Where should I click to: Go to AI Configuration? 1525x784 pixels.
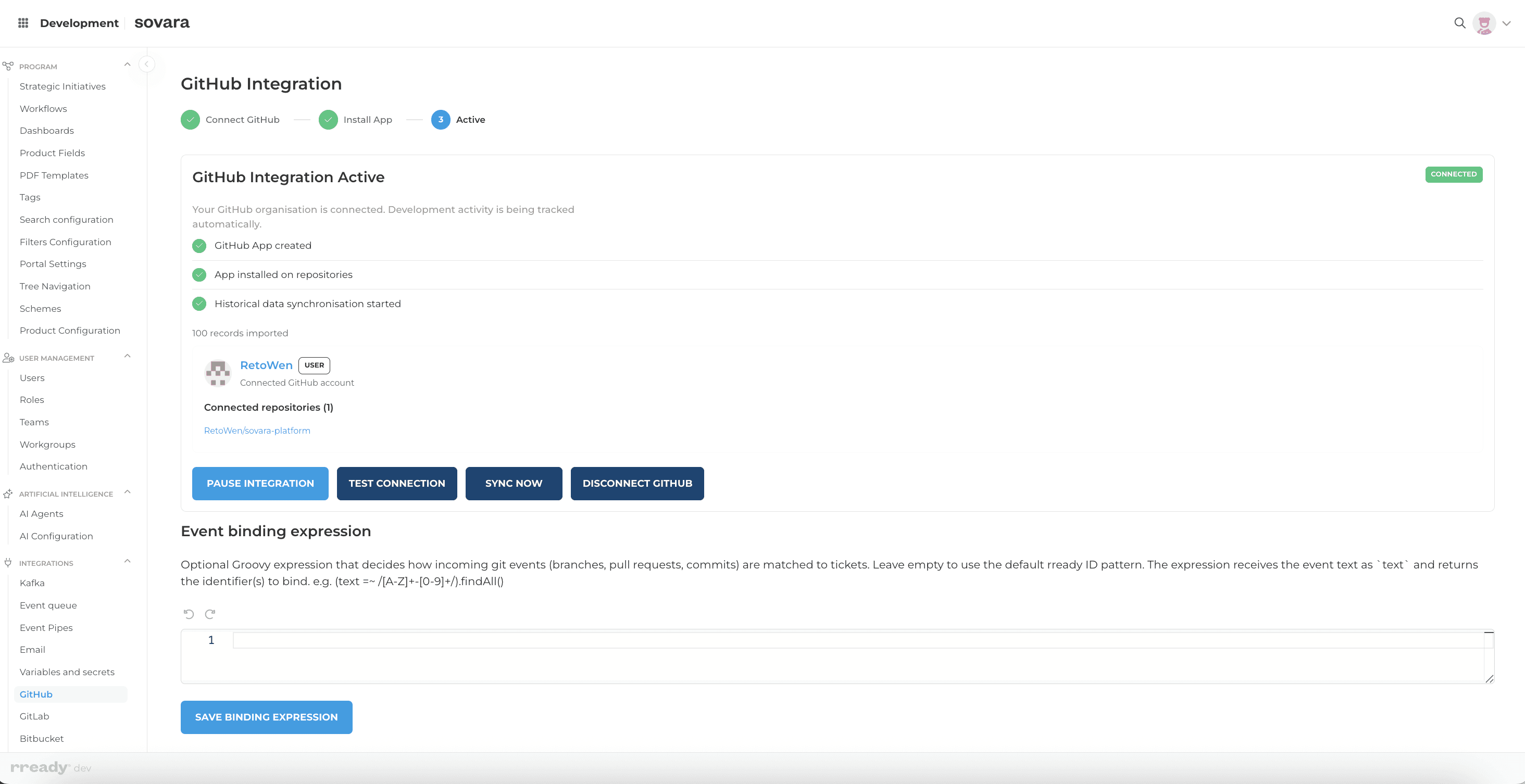click(56, 536)
